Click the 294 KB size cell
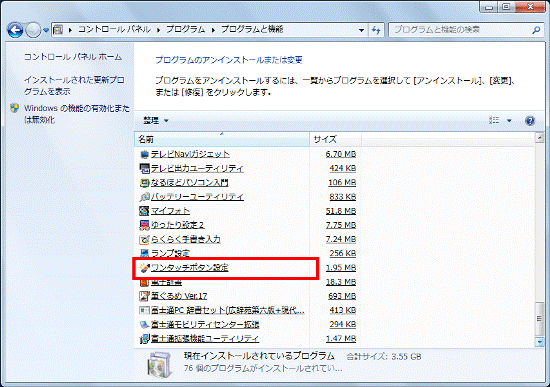The height and width of the screenshot is (387, 550). click(343, 325)
